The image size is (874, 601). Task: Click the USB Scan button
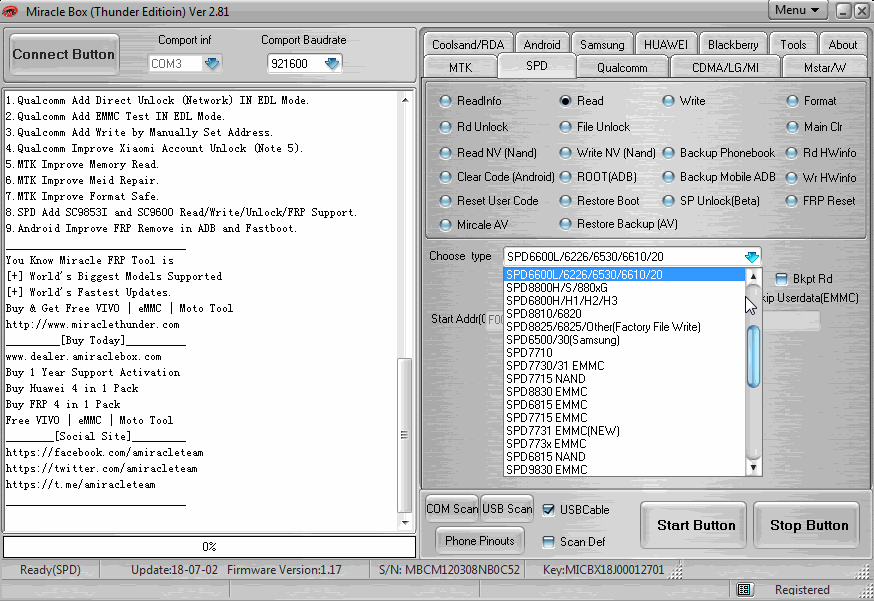click(x=507, y=509)
